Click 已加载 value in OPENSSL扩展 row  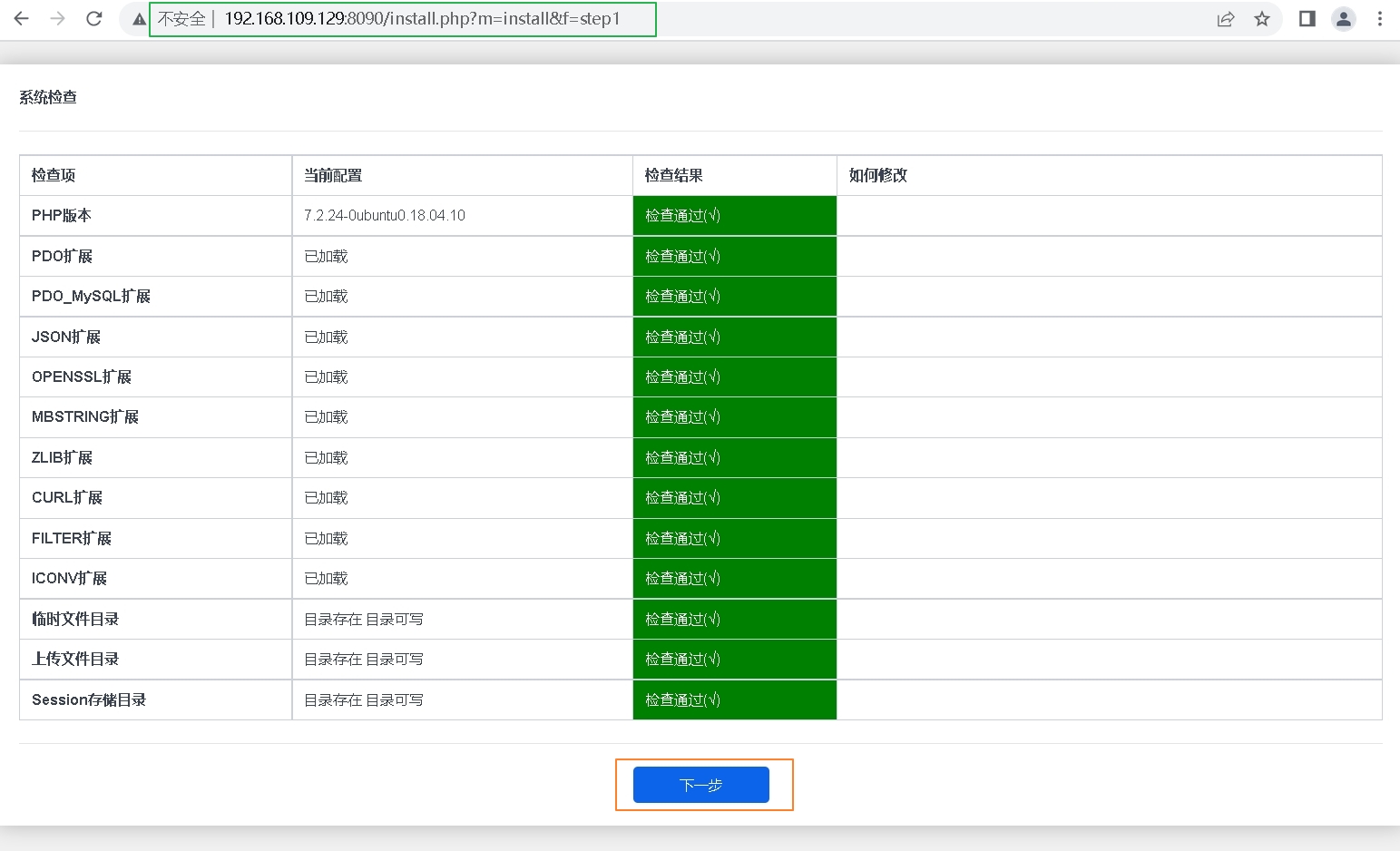pyautogui.click(x=326, y=377)
